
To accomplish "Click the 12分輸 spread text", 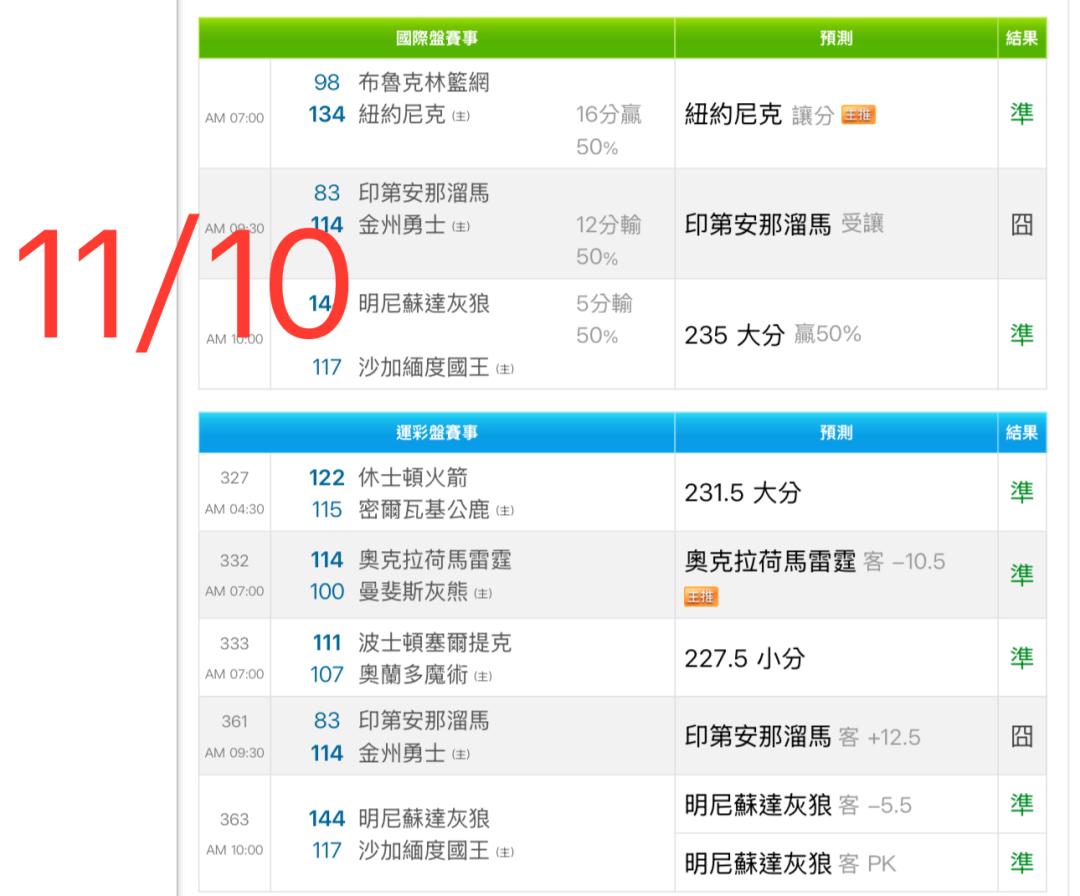I will (609, 225).
